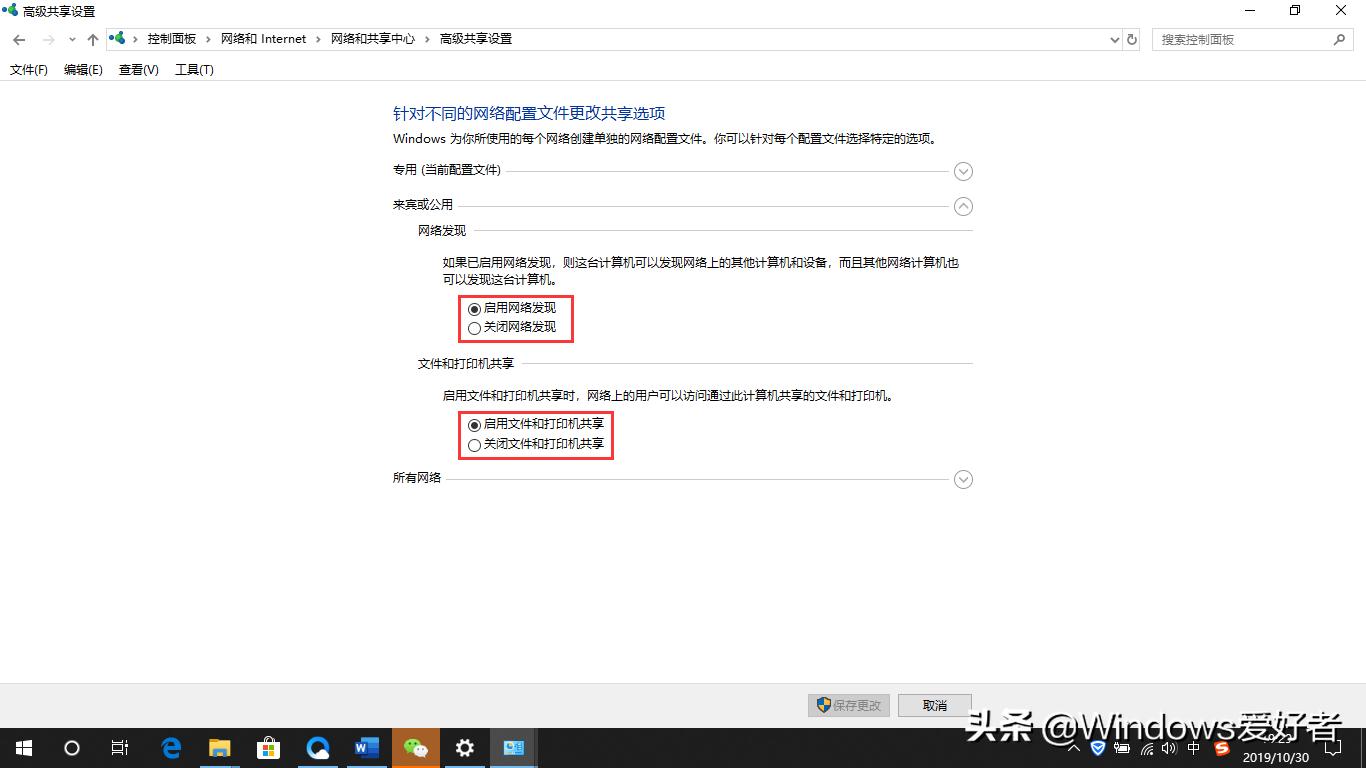Open the 工具(T) menu

pyautogui.click(x=195, y=70)
